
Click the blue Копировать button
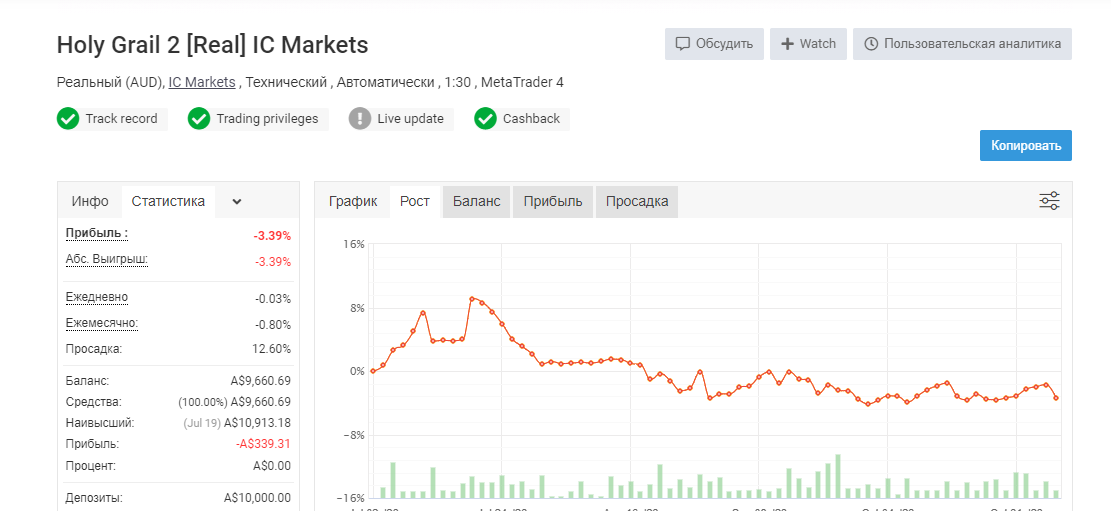pyautogui.click(x=1026, y=146)
